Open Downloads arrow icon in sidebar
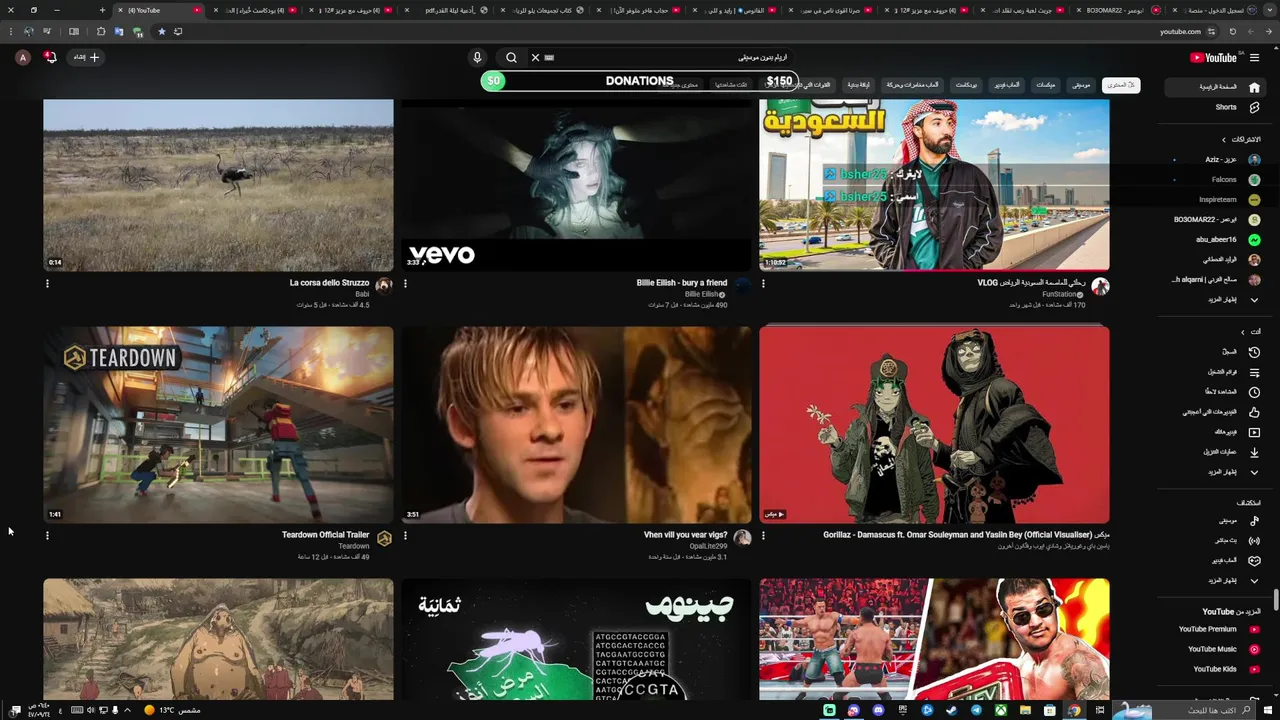The image size is (1280, 720). coord(1254,452)
